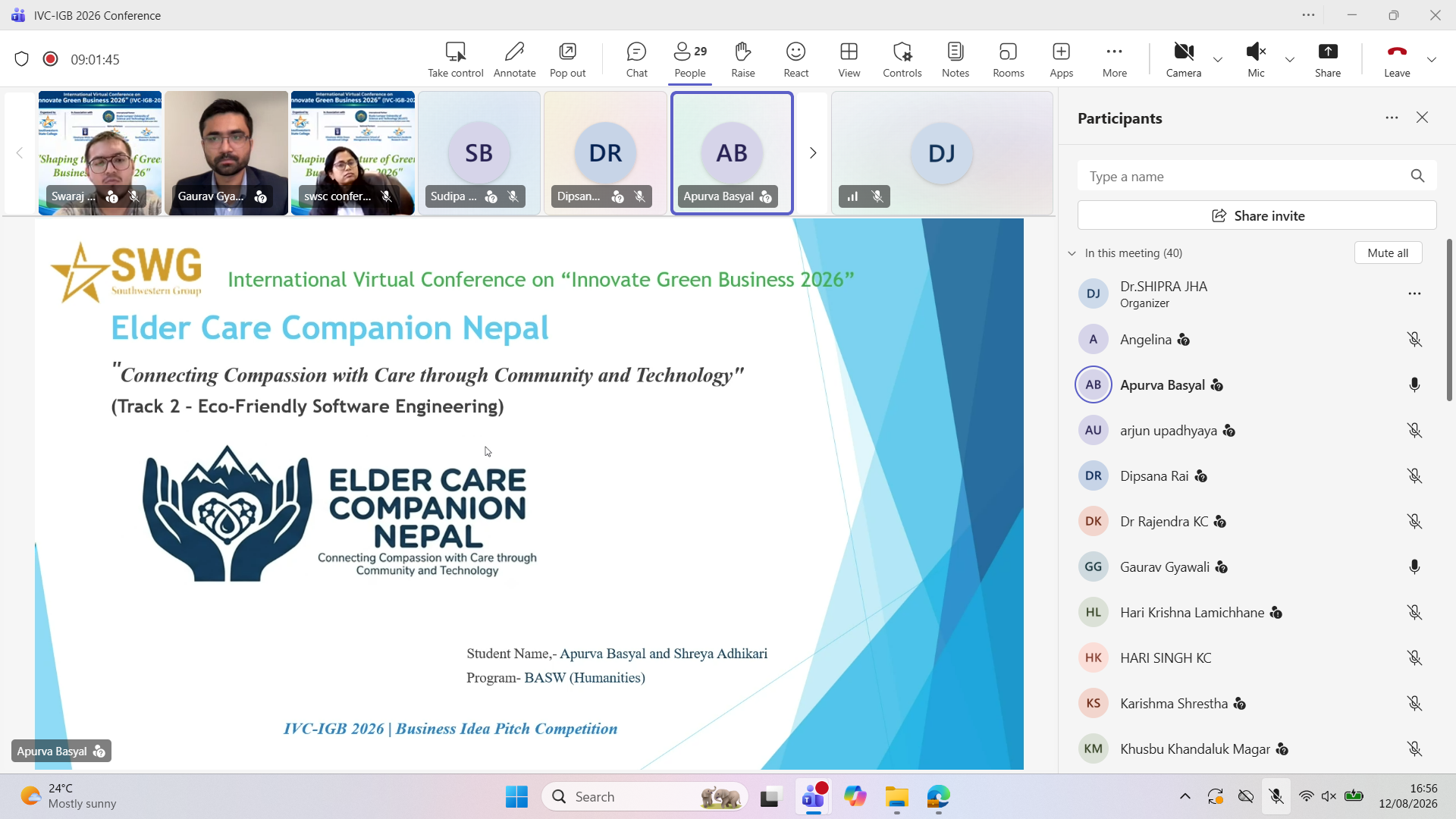This screenshot has width=1456, height=819.
Task: Toggle Dr Rajendra KC's microphone
Action: (1414, 522)
